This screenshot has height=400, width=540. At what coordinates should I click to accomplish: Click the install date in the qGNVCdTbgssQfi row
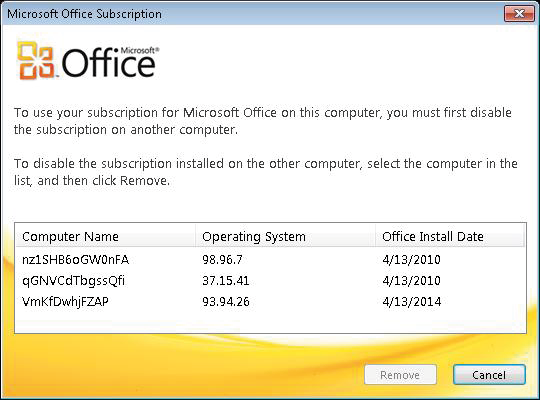(412, 280)
